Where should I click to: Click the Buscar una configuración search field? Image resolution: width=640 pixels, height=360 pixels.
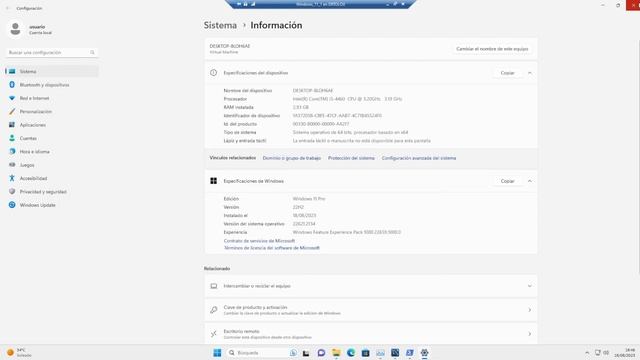coord(51,52)
